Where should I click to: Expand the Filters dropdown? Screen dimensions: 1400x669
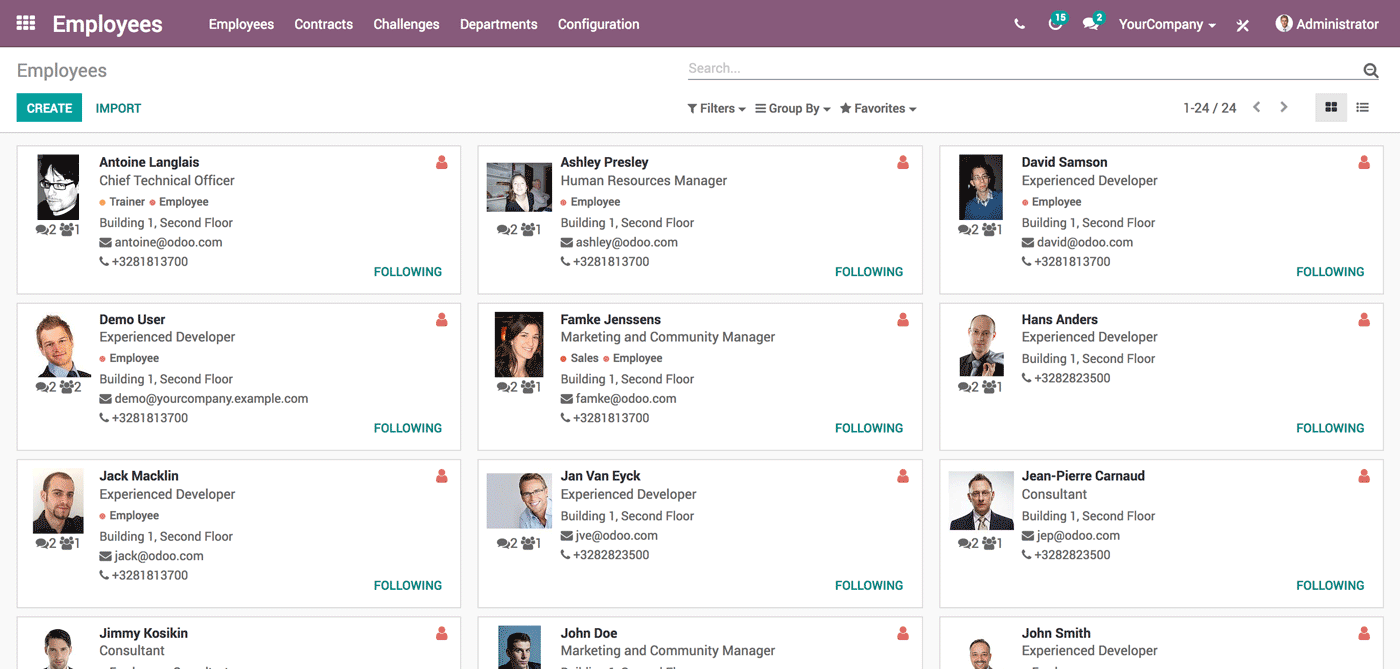716,108
